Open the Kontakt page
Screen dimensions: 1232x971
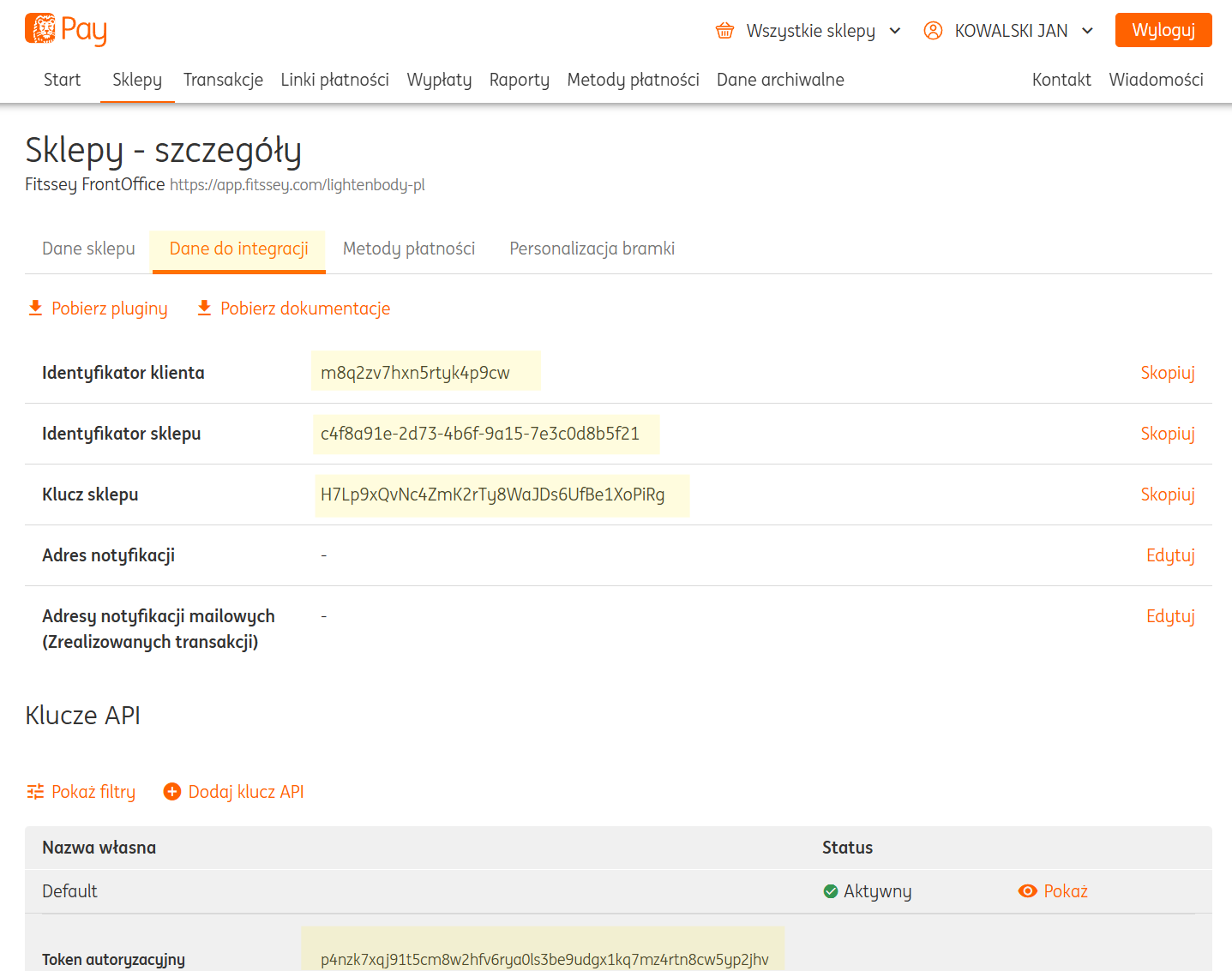click(1061, 80)
